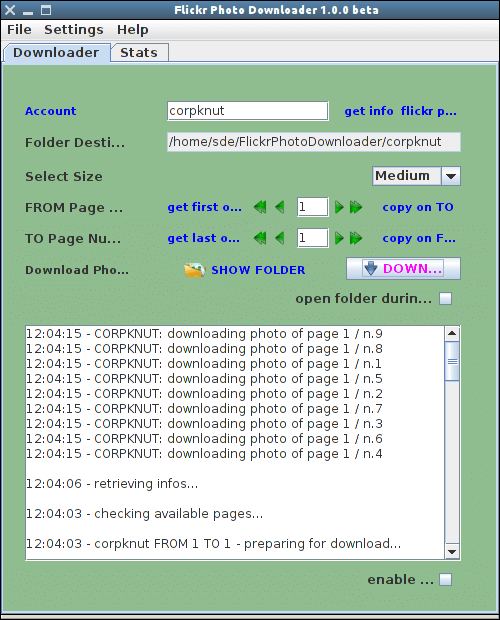500x620 pixels.
Task: Click the log scrollbar thumb
Action: pyautogui.click(x=452, y=361)
